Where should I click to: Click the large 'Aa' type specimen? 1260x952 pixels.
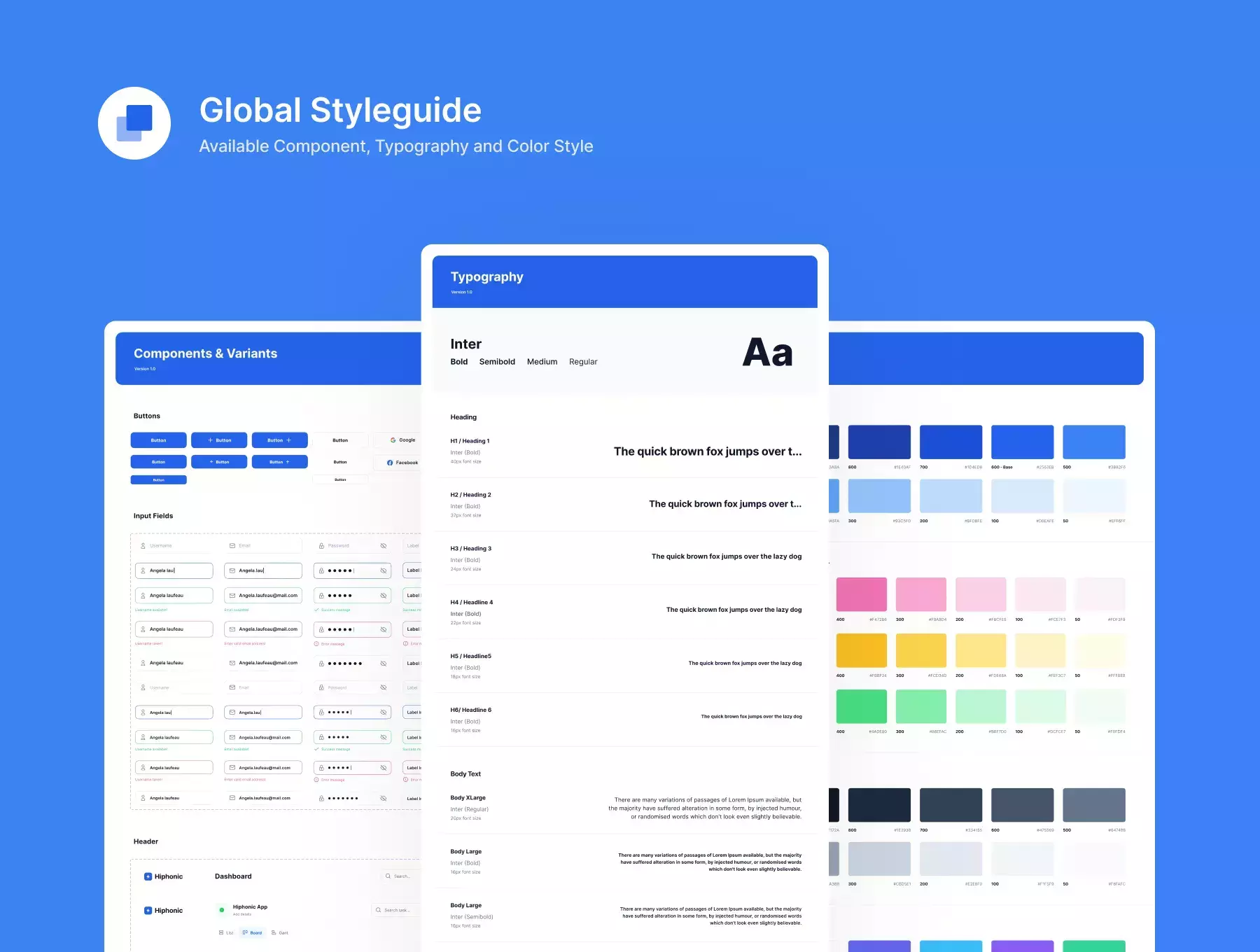tap(767, 352)
